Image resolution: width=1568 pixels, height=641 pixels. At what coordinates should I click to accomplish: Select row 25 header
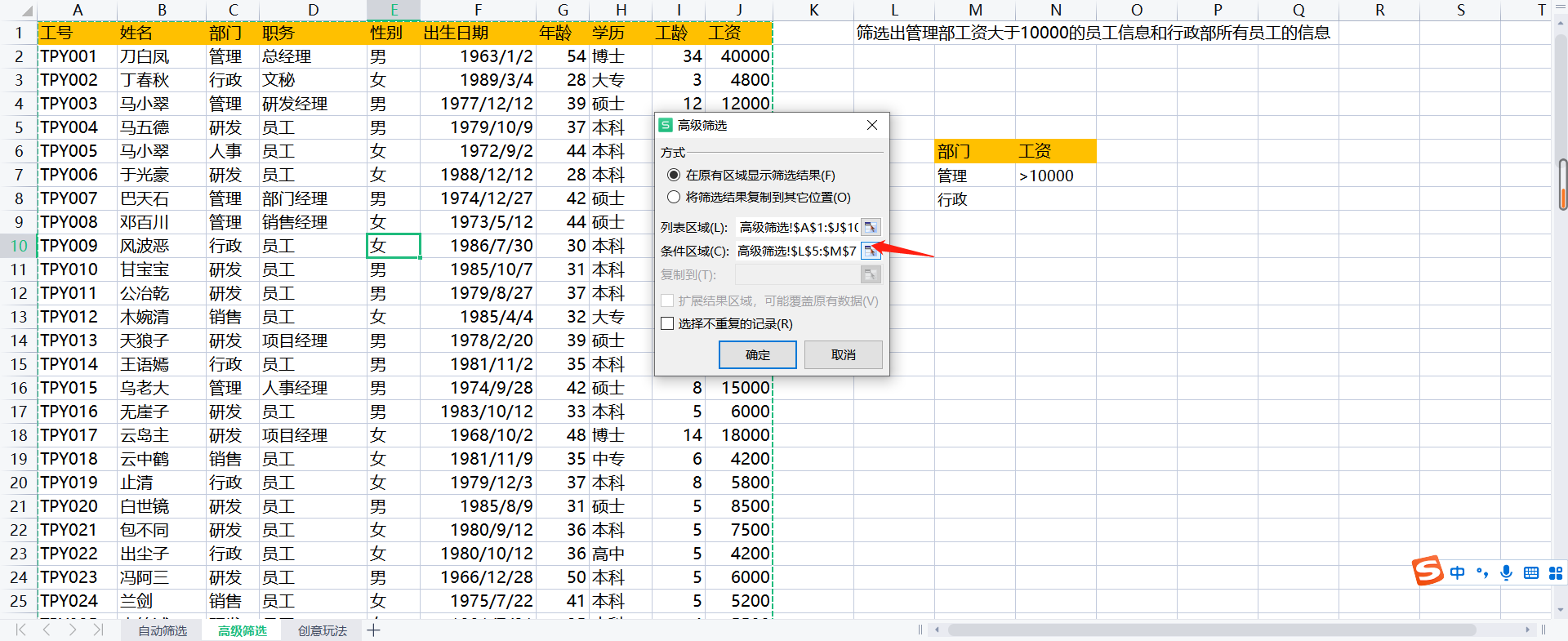click(18, 601)
